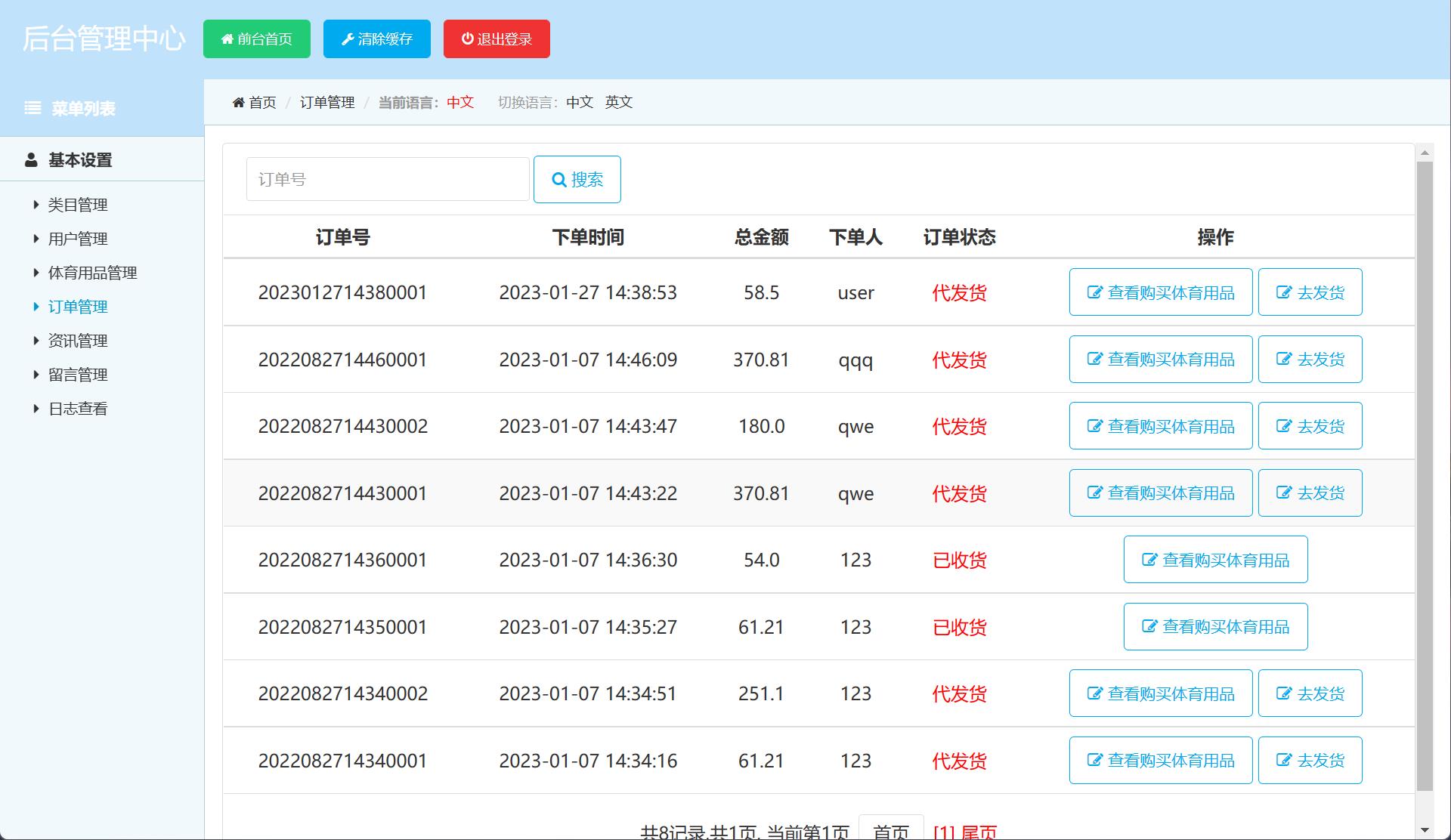The image size is (1451, 840).
Task: Expand the 资讯管理 sidebar item
Action: click(x=78, y=340)
